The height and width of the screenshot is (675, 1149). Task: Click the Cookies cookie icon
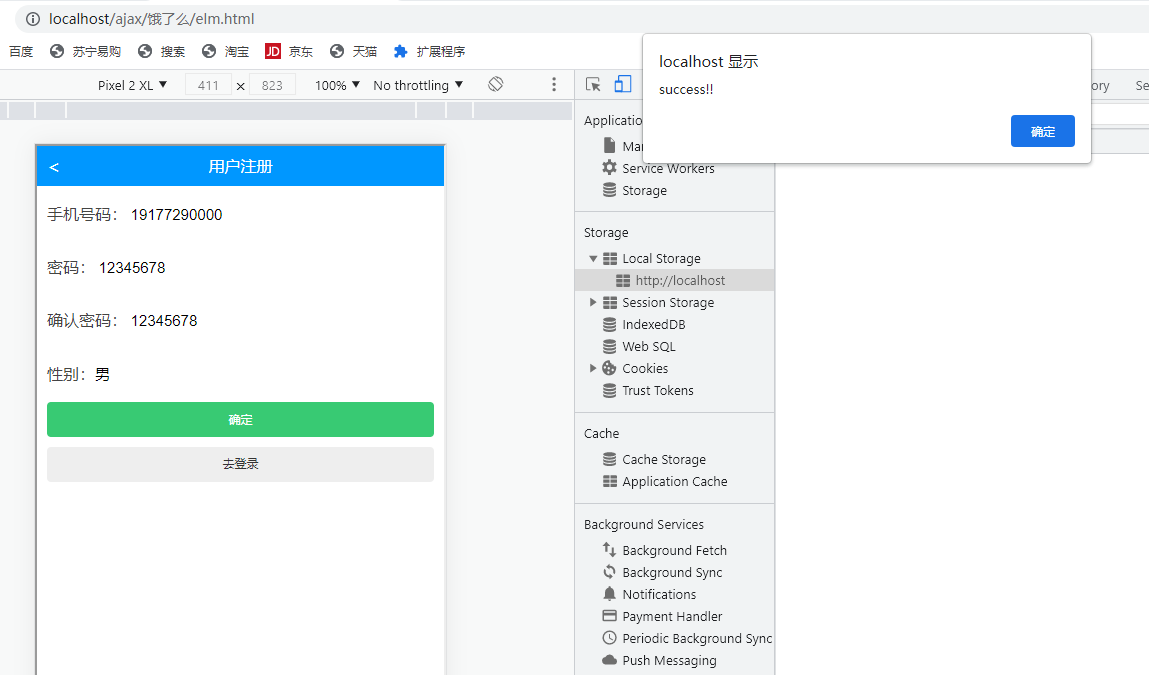(609, 368)
